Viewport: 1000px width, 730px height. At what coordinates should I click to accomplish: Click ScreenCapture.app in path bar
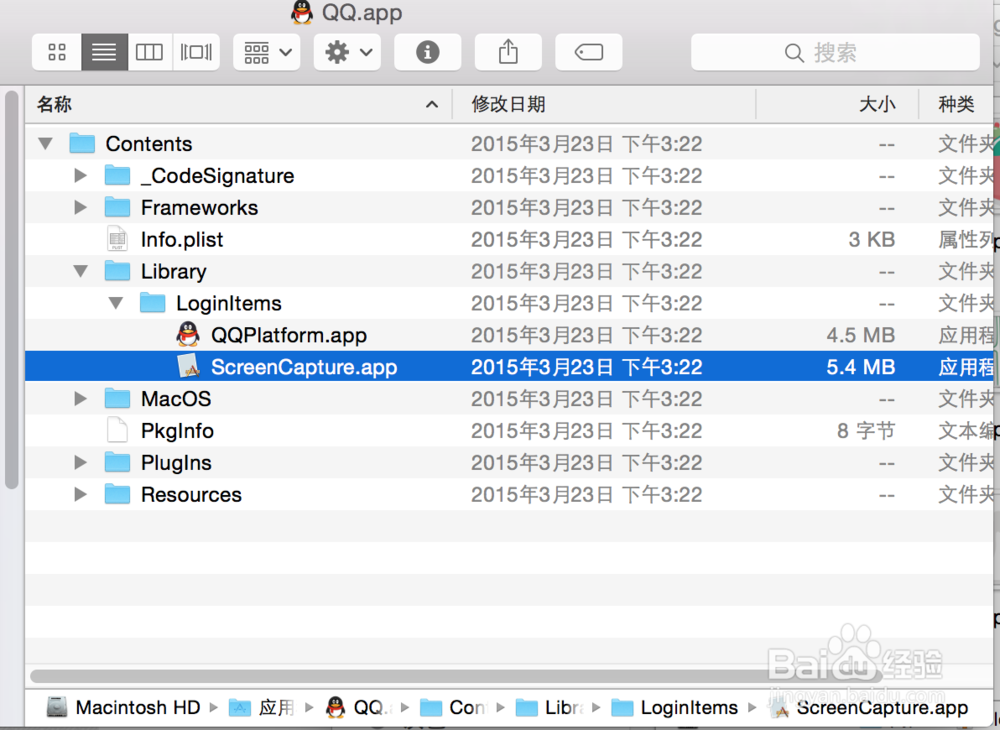(870, 708)
